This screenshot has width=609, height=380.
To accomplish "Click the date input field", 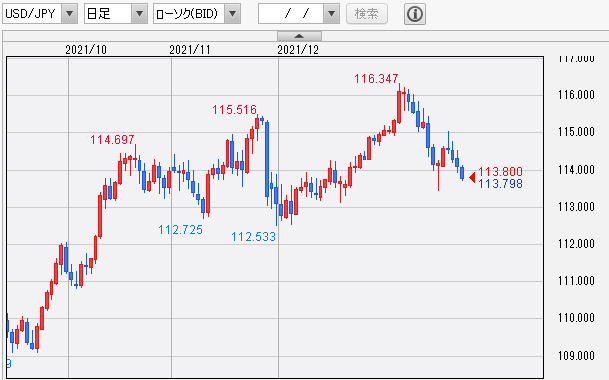I will click(291, 14).
